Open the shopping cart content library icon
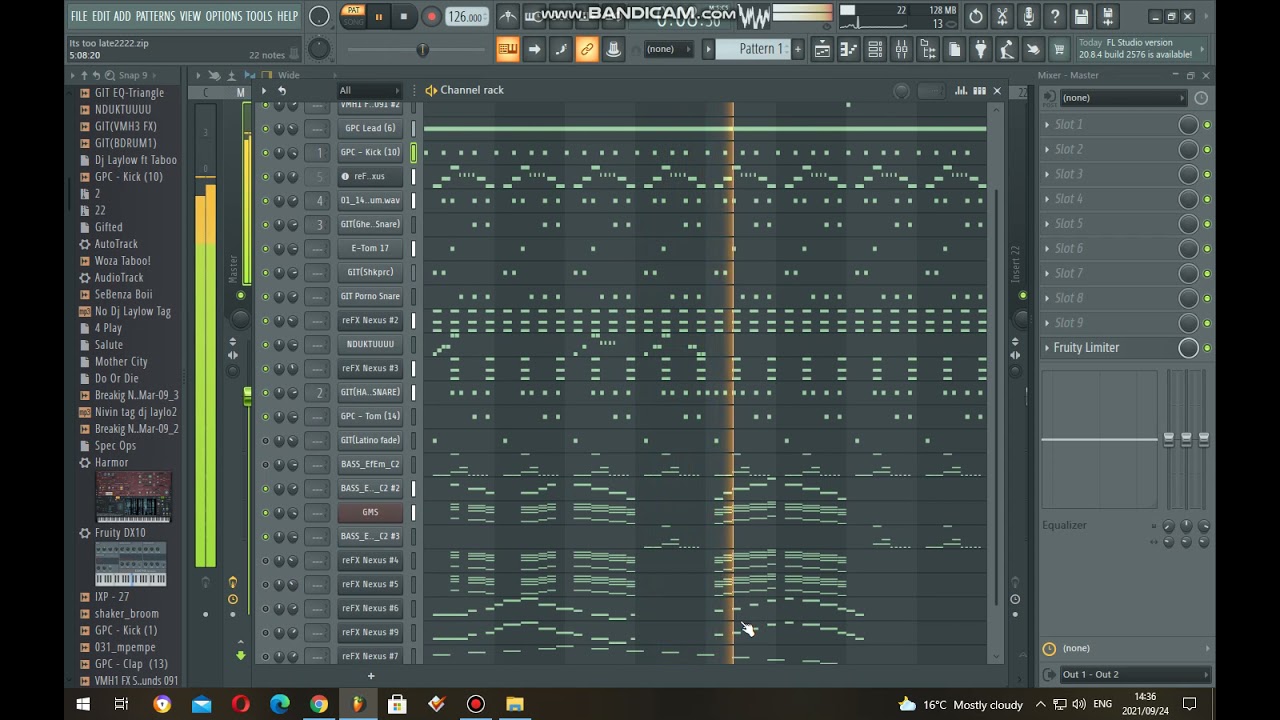Screen dimensions: 1280x720 click(x=1059, y=49)
